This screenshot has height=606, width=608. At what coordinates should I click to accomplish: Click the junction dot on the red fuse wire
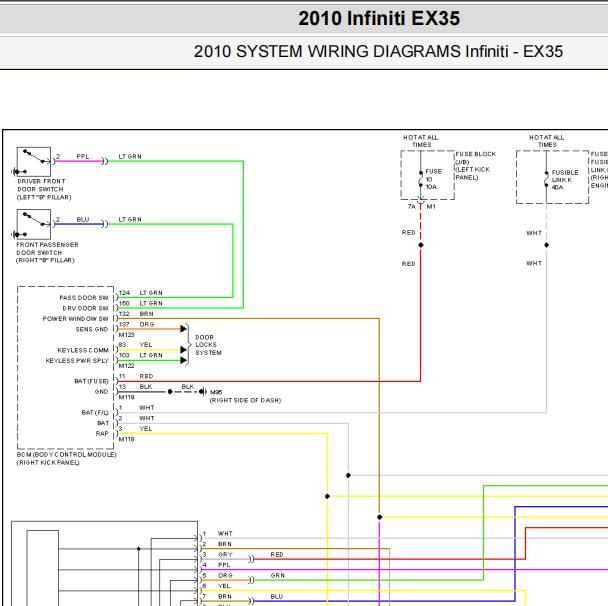pos(421,245)
